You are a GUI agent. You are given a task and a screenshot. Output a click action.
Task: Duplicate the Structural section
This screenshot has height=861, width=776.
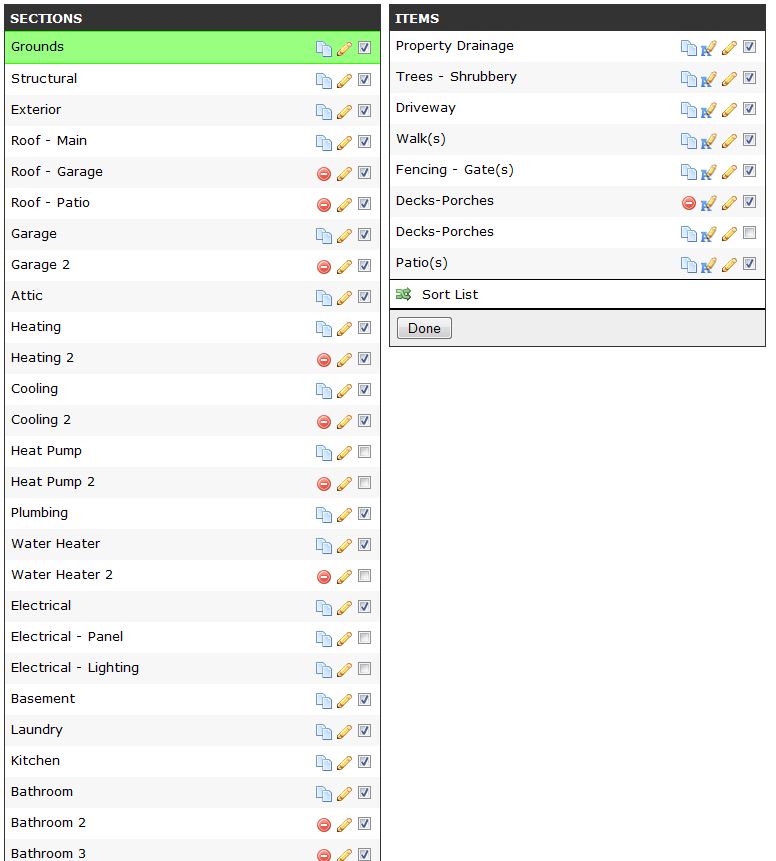point(323,81)
